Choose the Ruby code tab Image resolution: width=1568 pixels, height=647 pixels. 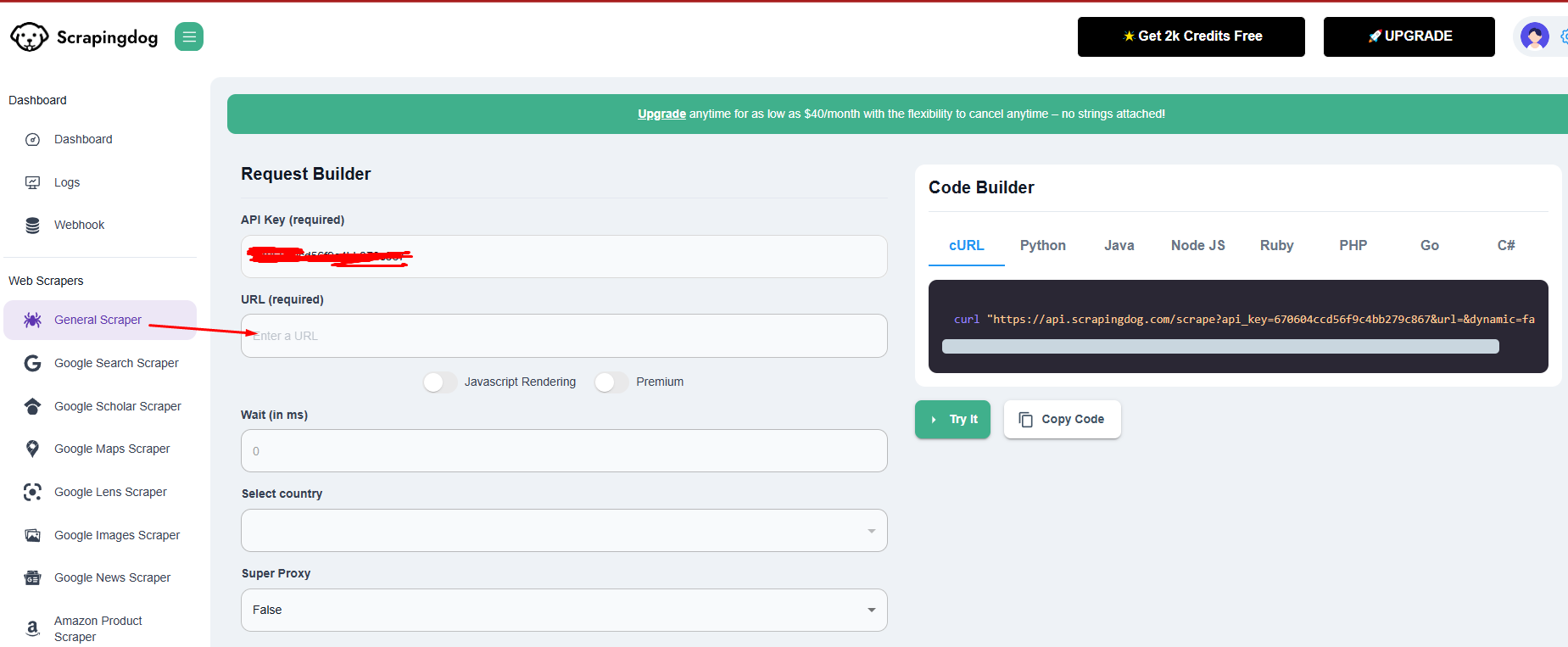pos(1277,246)
